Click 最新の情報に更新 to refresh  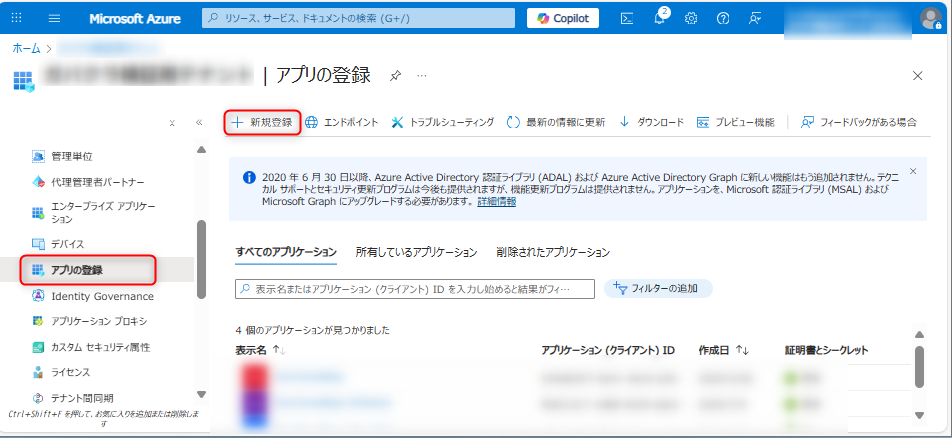point(555,122)
